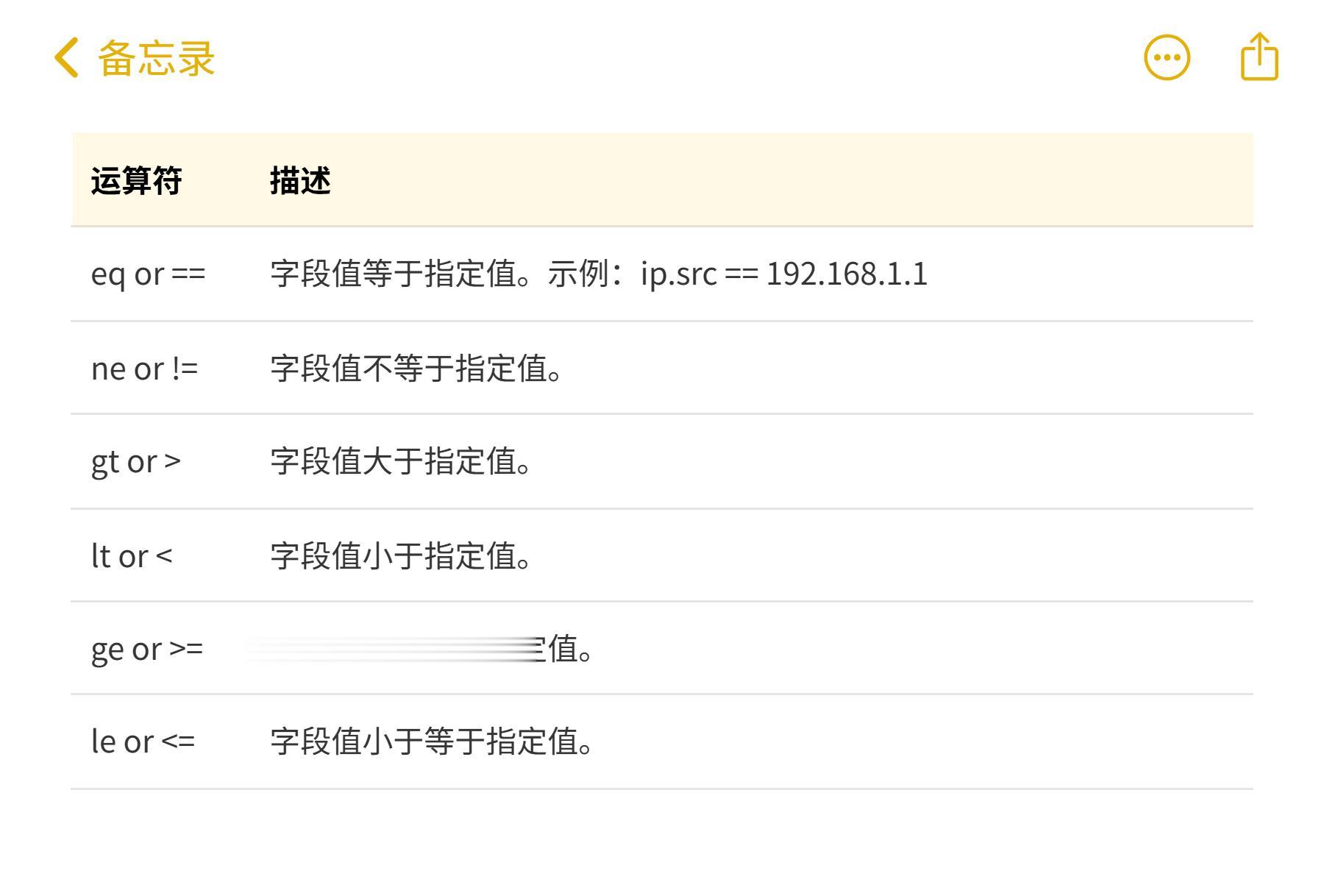Select the 'lt or <' cell
The height and width of the screenshot is (896, 1324).
[x=132, y=555]
